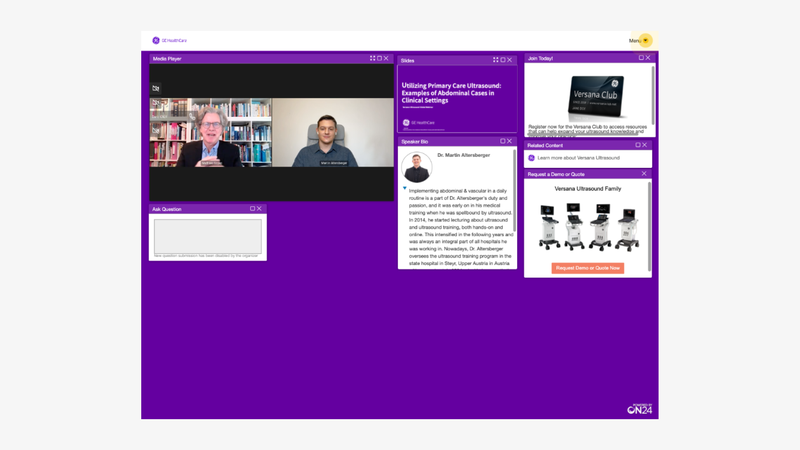Close the Ask Question panel

[259, 209]
